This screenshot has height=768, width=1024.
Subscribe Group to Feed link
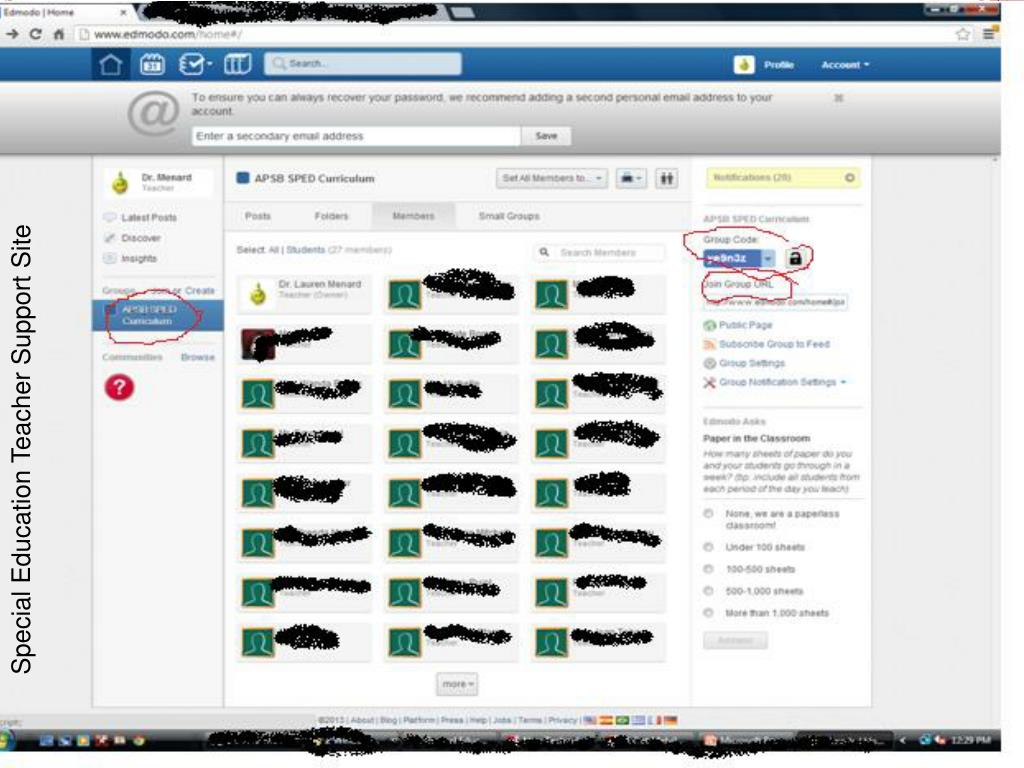pyautogui.click(x=767, y=344)
